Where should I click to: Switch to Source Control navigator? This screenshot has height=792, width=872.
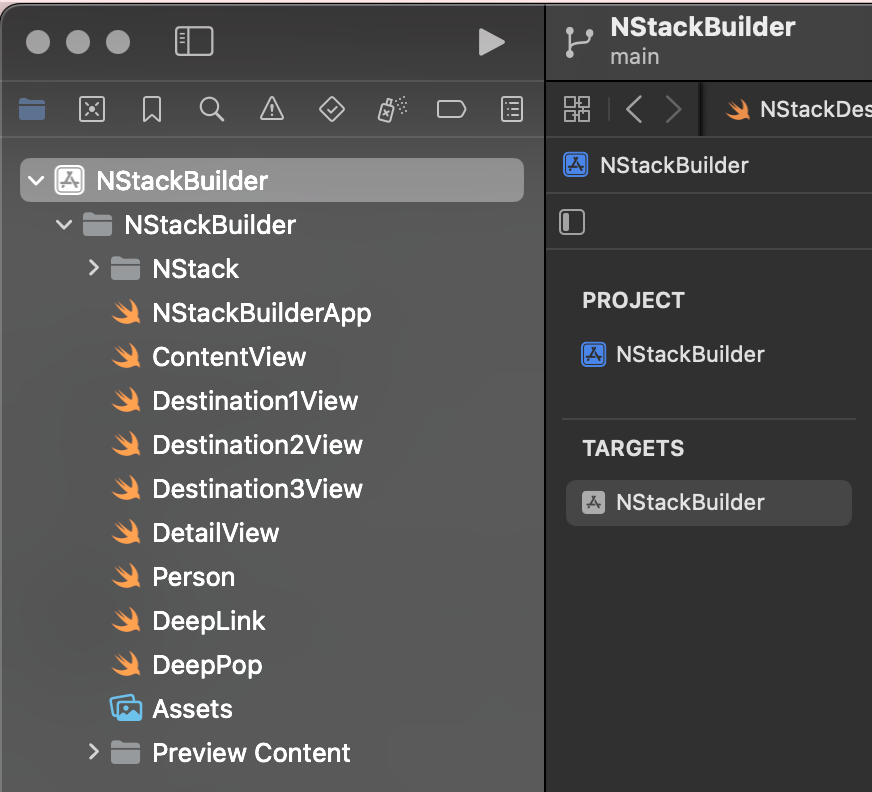(x=92, y=109)
